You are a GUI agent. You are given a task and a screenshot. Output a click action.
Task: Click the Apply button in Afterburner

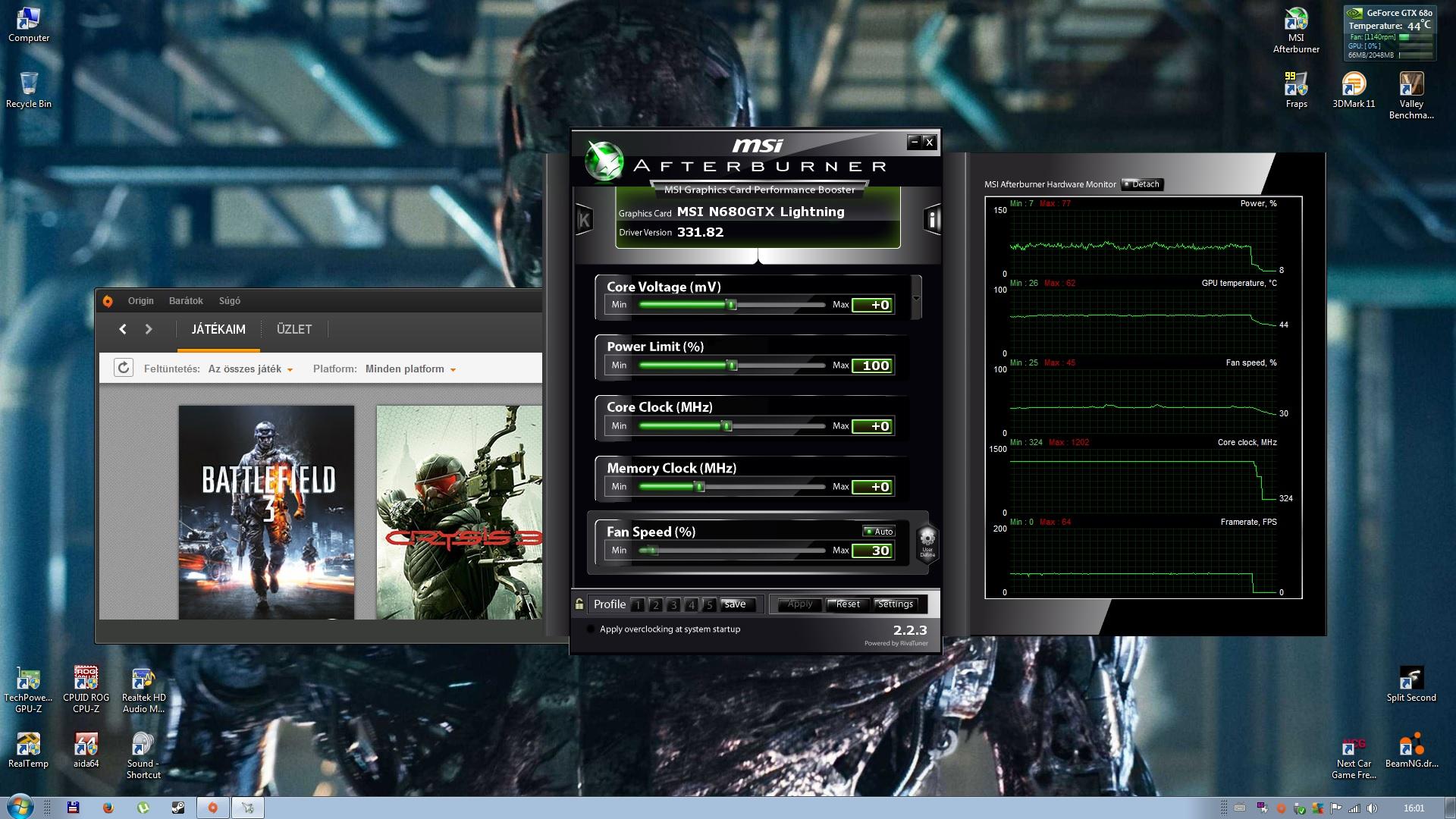pos(800,604)
